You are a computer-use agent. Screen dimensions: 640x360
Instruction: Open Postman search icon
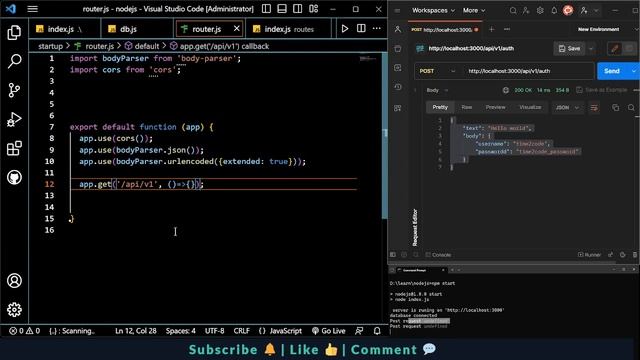(513, 11)
